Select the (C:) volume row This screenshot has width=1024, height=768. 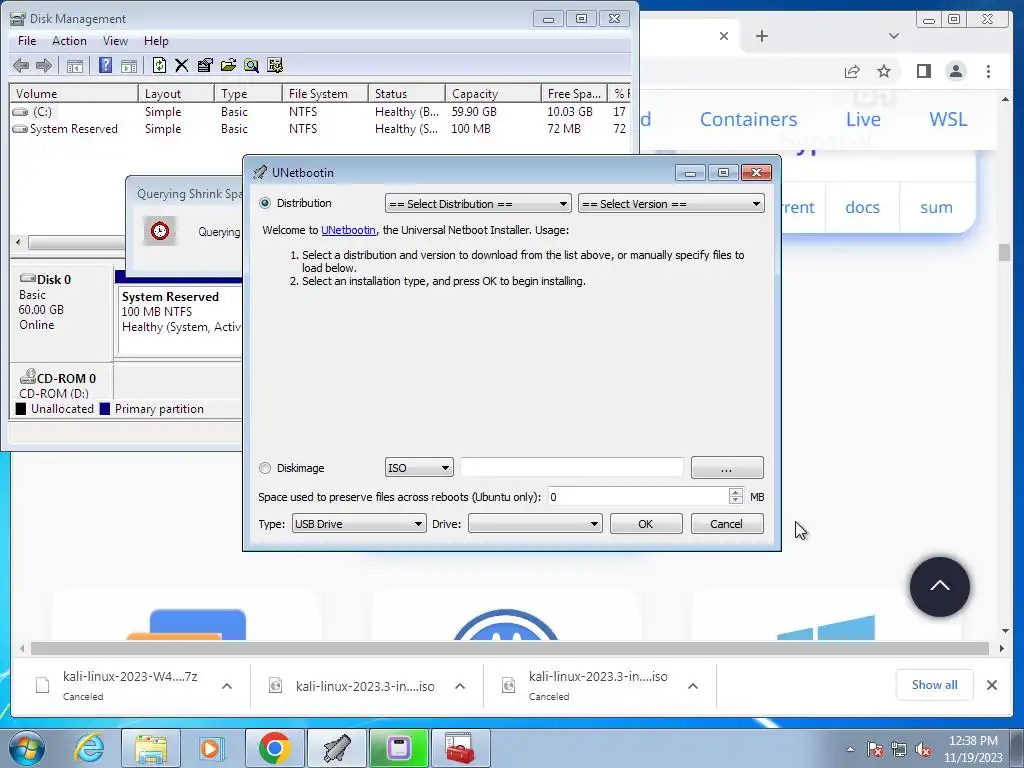tap(320, 112)
